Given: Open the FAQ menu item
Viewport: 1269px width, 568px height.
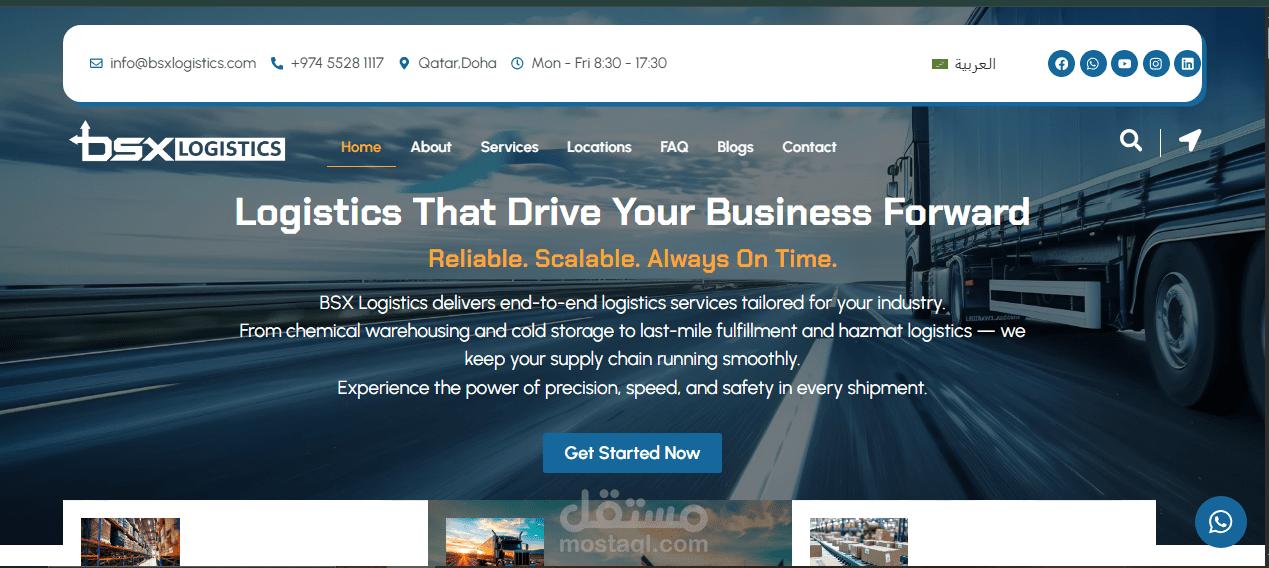Looking at the screenshot, I should coord(674,147).
